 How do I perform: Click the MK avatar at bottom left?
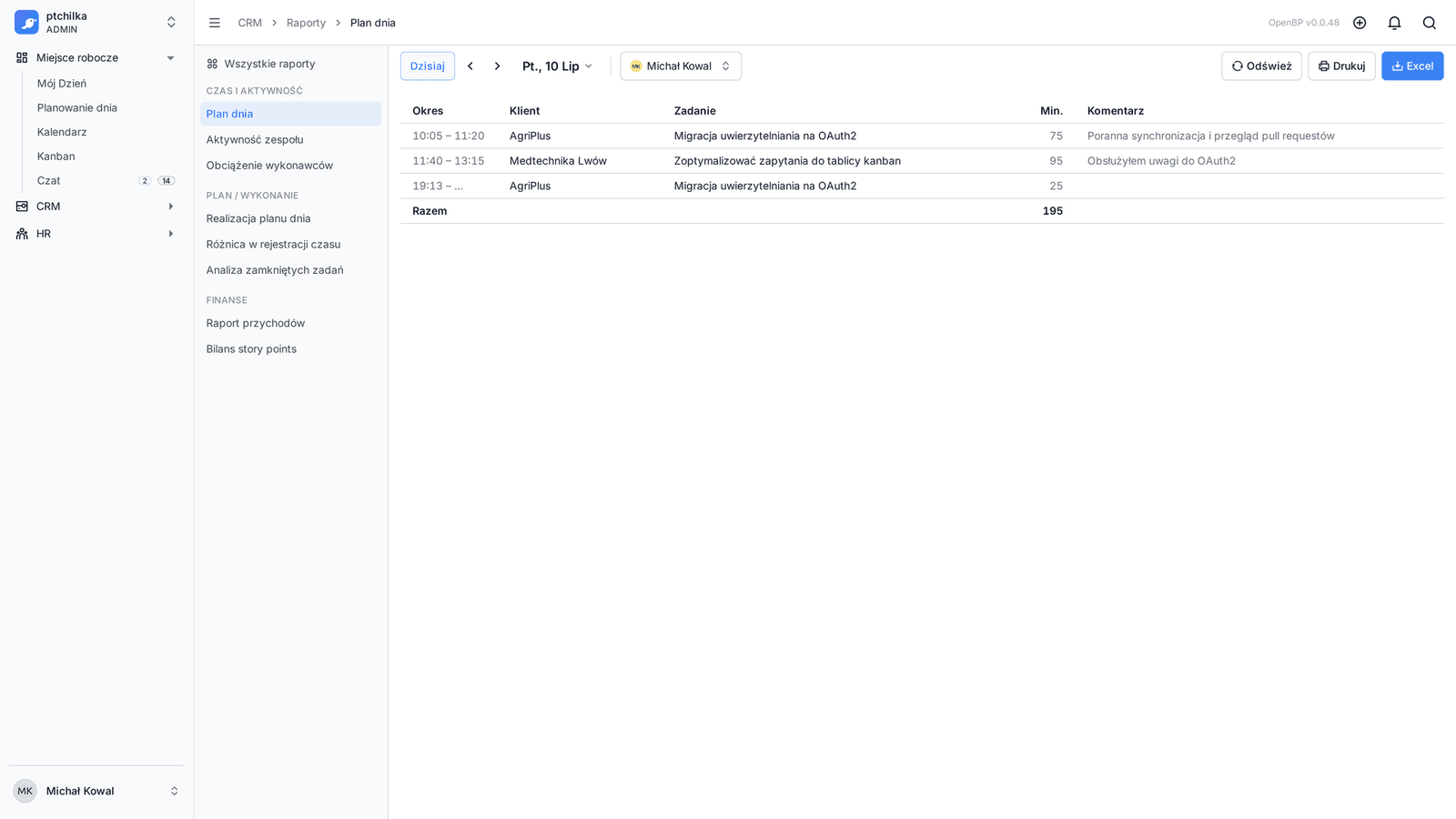25,791
